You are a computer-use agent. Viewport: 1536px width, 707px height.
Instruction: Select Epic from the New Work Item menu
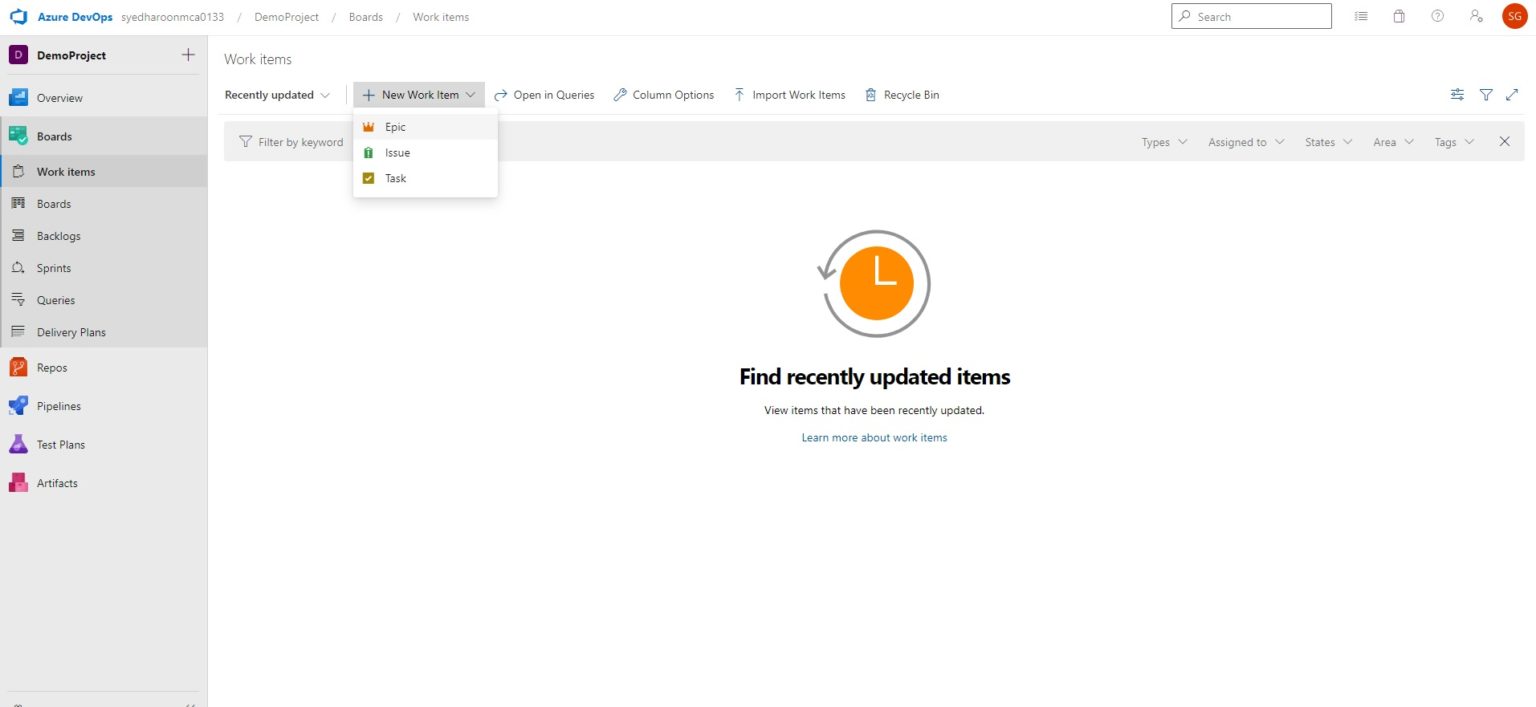[x=396, y=127]
